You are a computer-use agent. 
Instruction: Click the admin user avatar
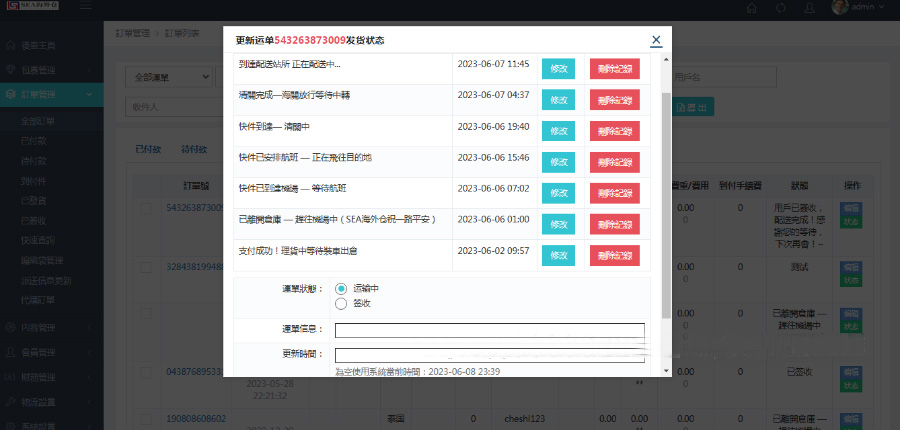point(839,7)
